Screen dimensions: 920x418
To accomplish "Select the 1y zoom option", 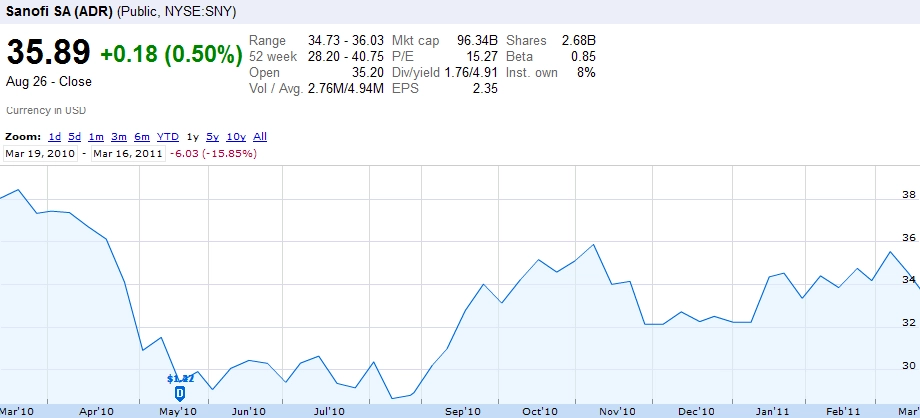I will [192, 137].
